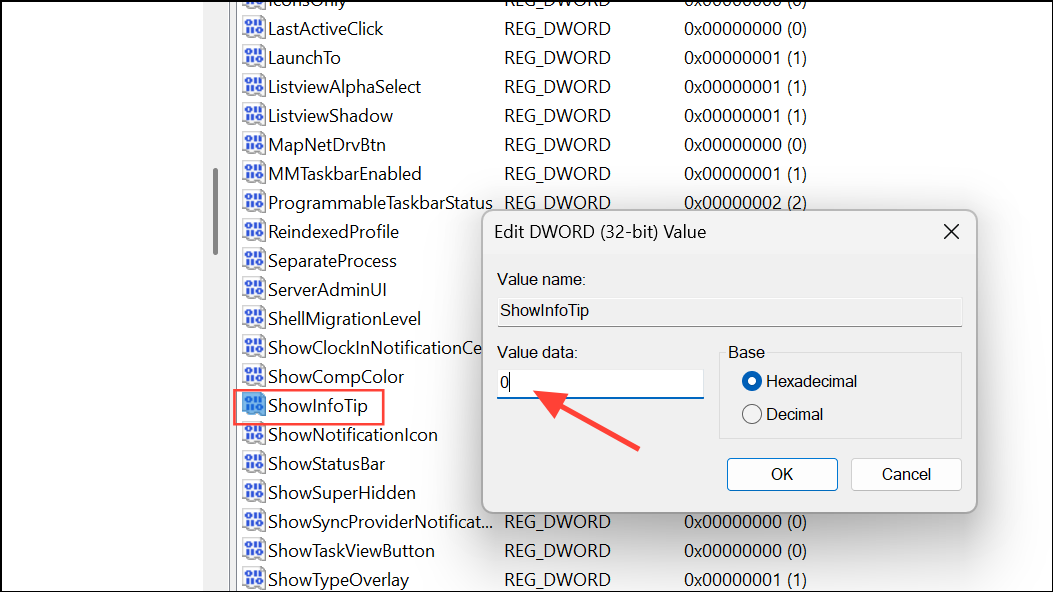Image resolution: width=1053 pixels, height=592 pixels.
Task: Click the MMTaskbarEnabled DWORD icon
Action: [254, 173]
